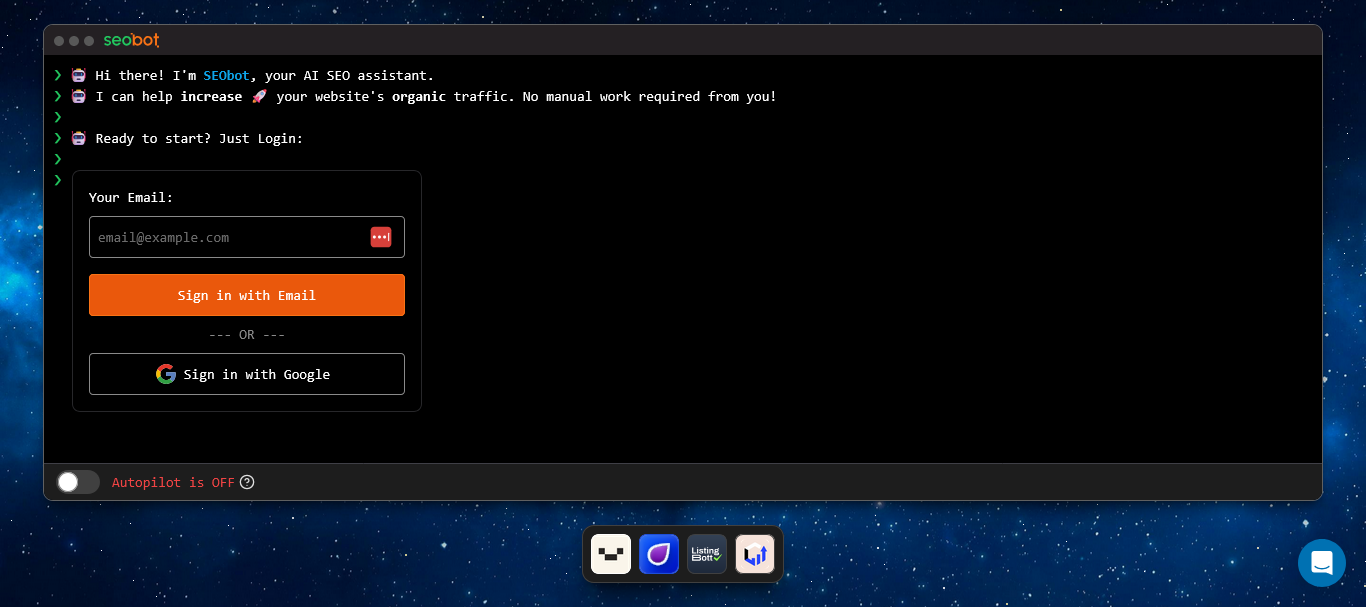Image resolution: width=1366 pixels, height=607 pixels.
Task: Click the leftmost gray window dot
Action: [59, 41]
